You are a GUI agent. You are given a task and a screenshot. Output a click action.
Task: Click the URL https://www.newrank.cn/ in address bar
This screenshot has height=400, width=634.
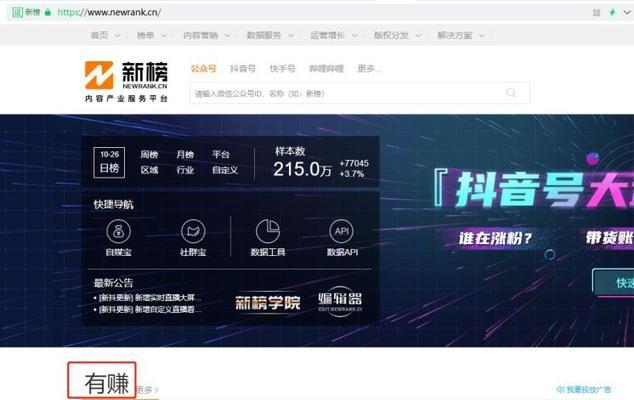click(x=109, y=12)
